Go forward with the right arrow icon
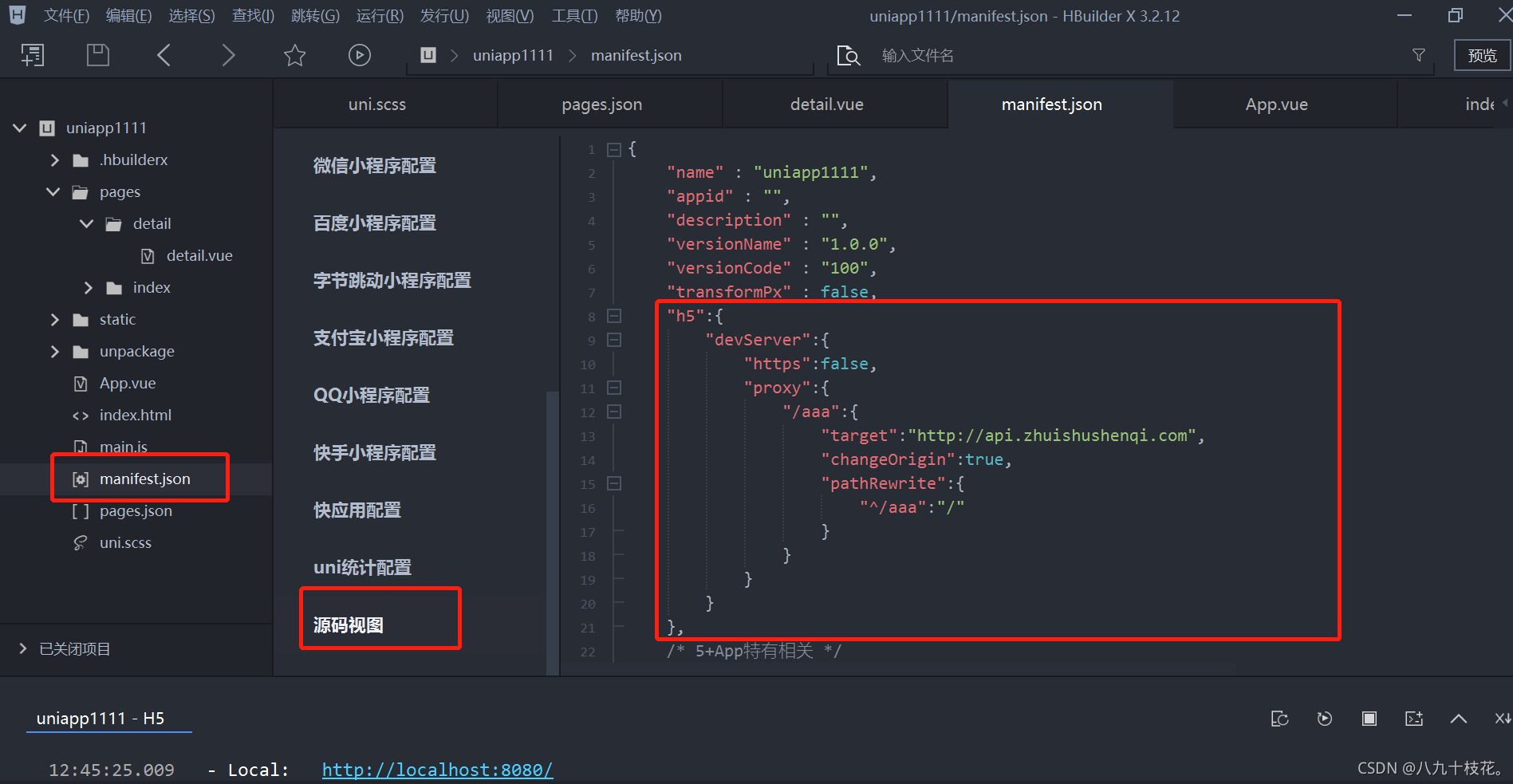This screenshot has width=1513, height=784. pos(228,55)
